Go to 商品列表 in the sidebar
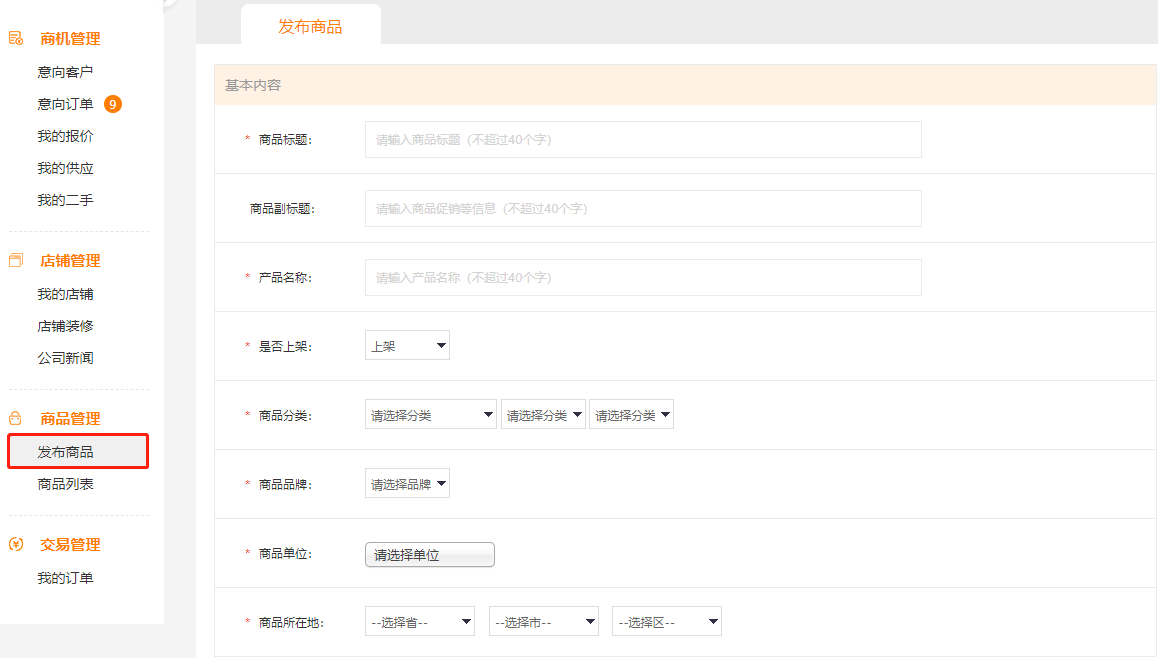Screen dimensions: 1158x658 tap(66, 484)
